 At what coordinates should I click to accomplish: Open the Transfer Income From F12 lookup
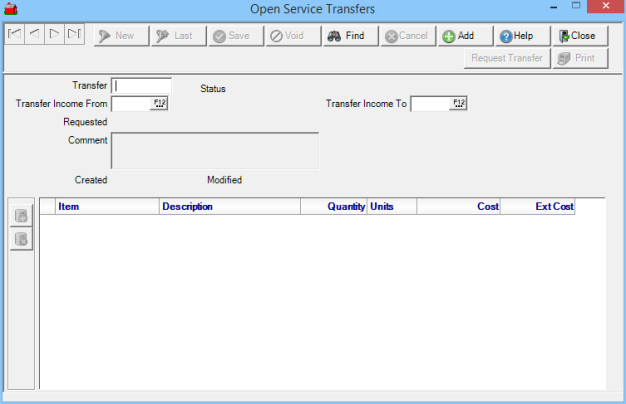pos(160,103)
